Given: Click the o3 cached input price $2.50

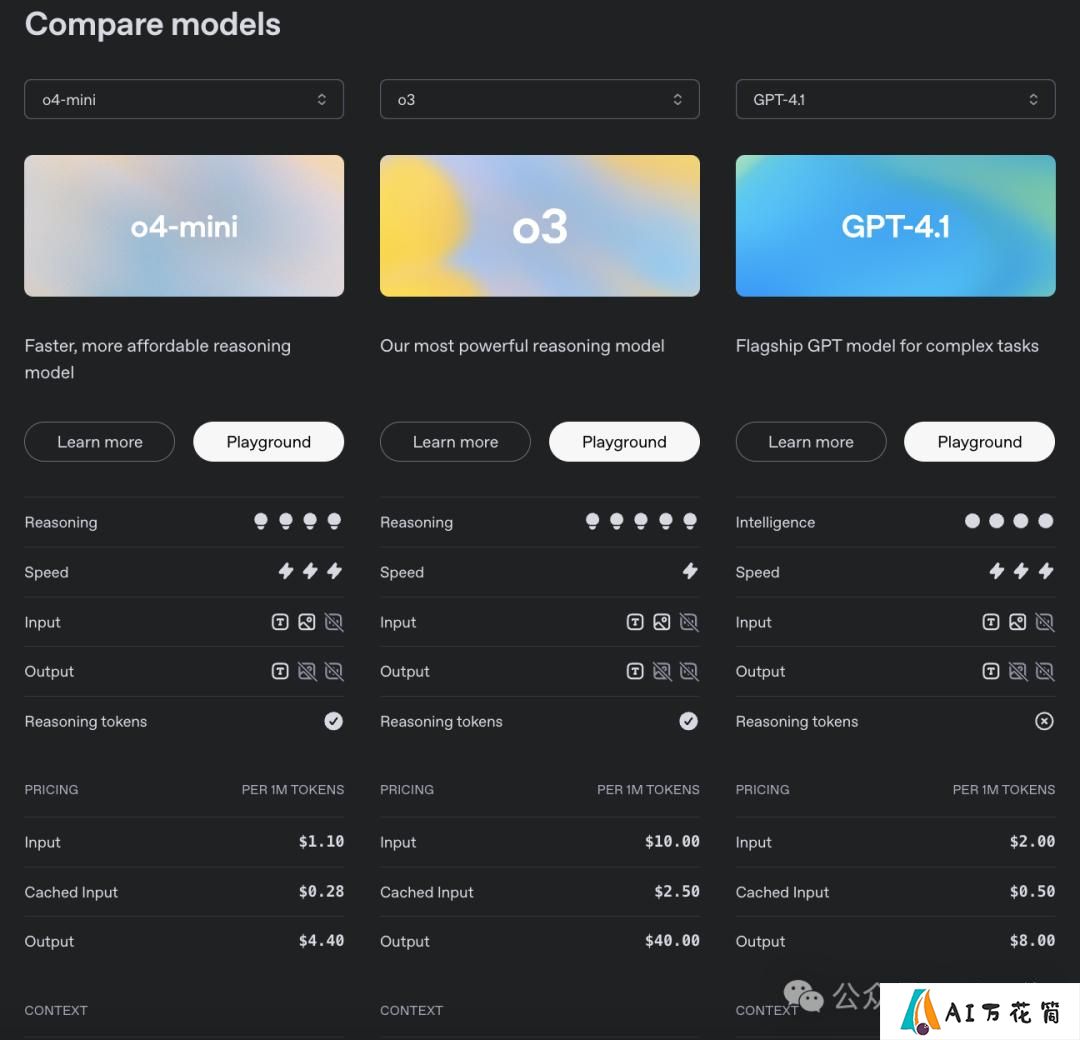Looking at the screenshot, I should pos(677,891).
